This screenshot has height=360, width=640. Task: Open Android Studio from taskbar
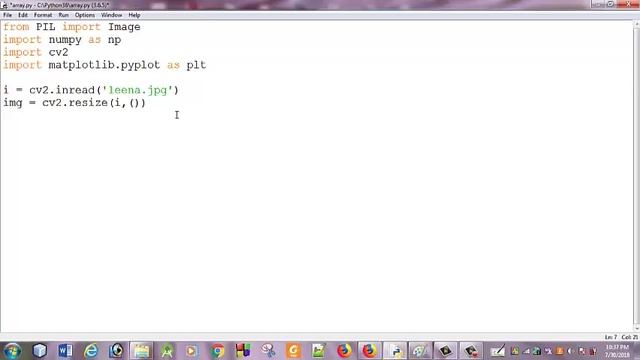[167, 351]
